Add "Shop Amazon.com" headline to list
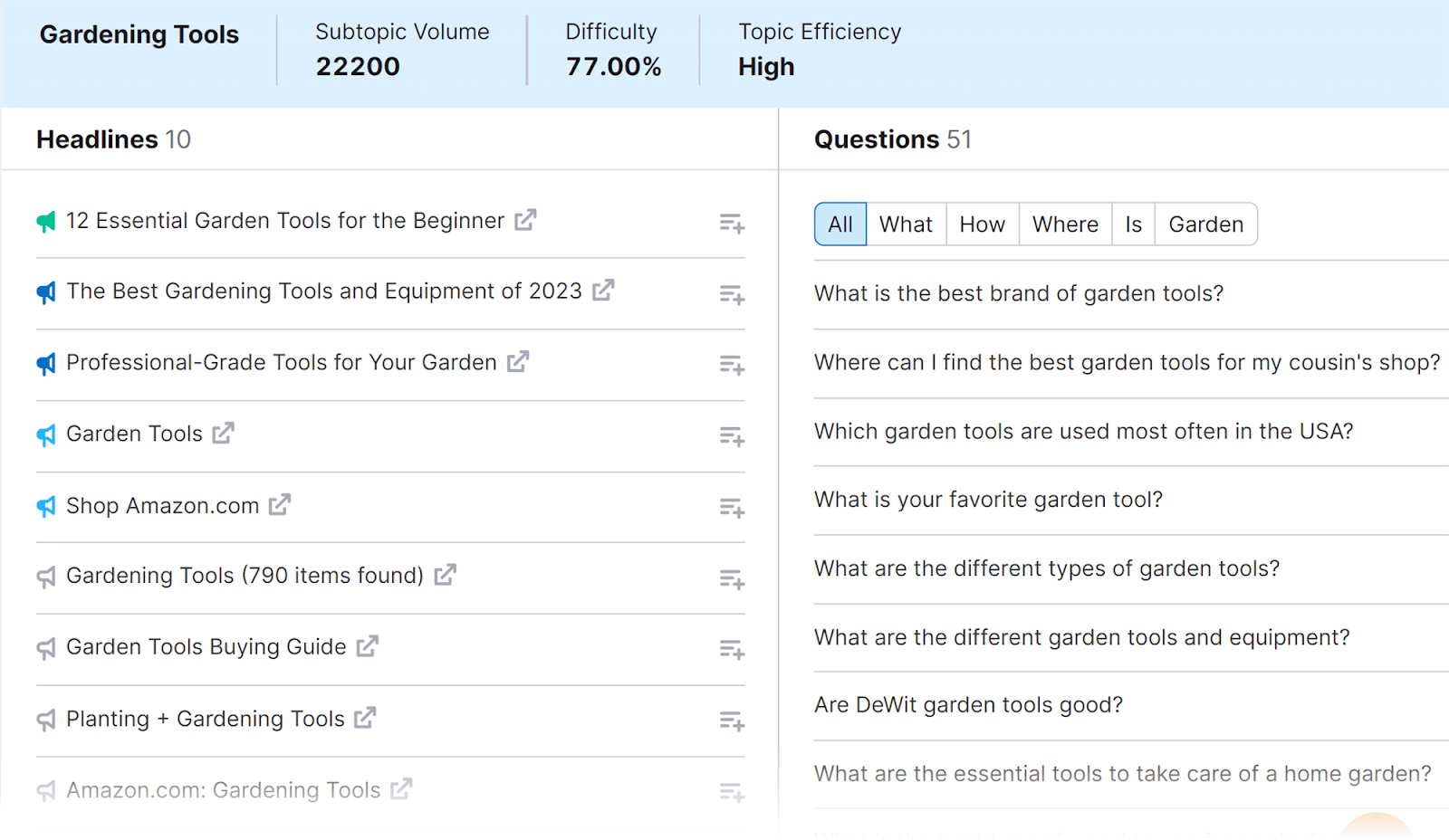Screen dimensions: 1449x840 pyautogui.click(x=732, y=508)
